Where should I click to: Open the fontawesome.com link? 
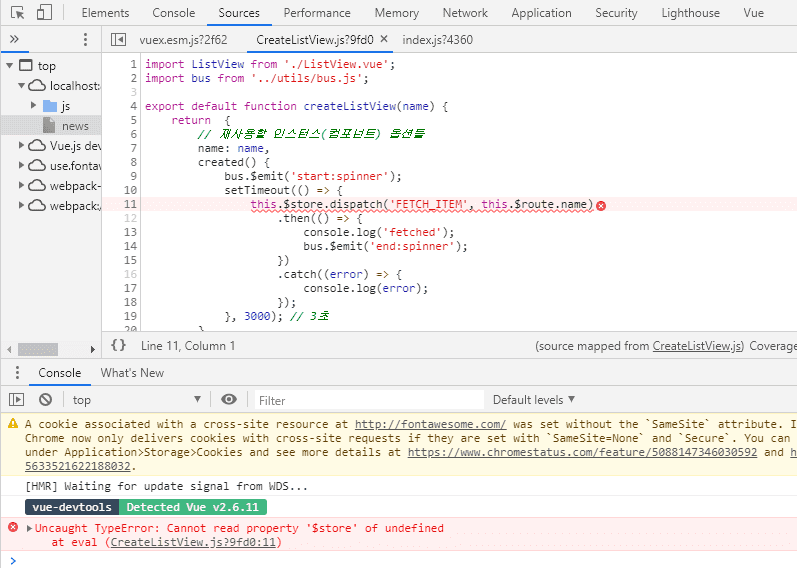point(430,424)
